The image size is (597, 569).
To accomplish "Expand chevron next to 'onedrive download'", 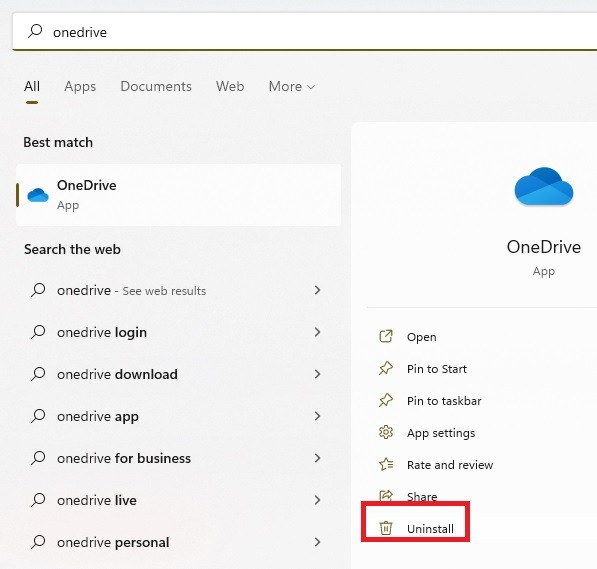I will (x=317, y=374).
